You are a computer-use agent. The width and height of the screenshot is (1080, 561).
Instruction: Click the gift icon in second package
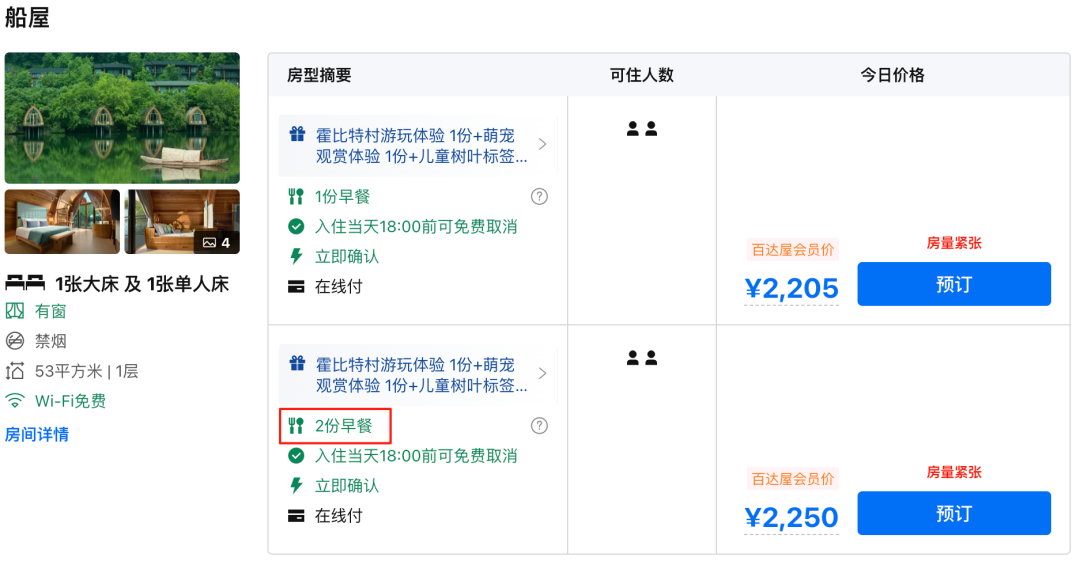[x=297, y=363]
